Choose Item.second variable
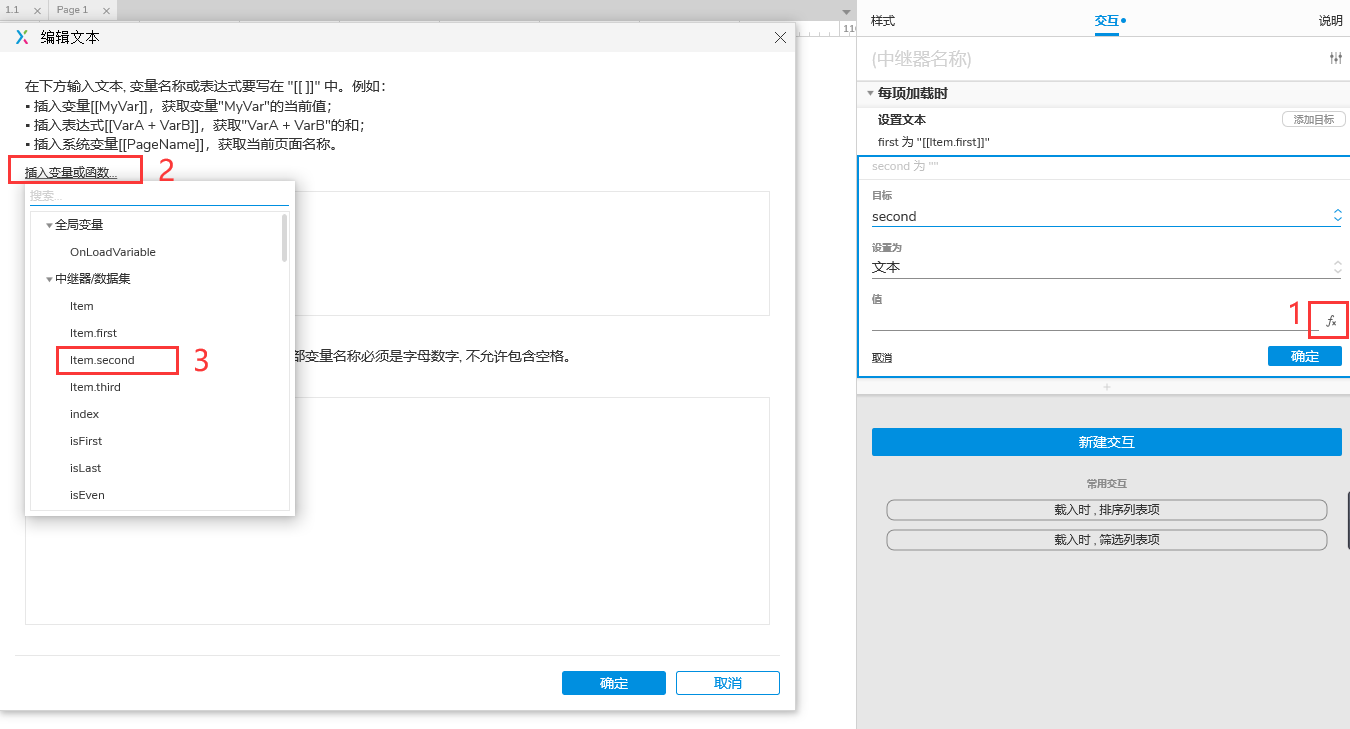Image resolution: width=1350 pixels, height=729 pixels. click(102, 360)
